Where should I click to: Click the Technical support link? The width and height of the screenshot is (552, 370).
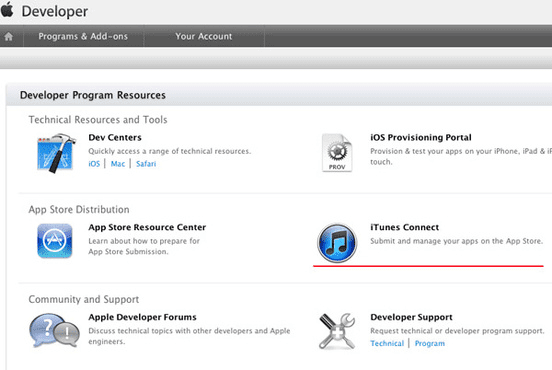tap(387, 343)
